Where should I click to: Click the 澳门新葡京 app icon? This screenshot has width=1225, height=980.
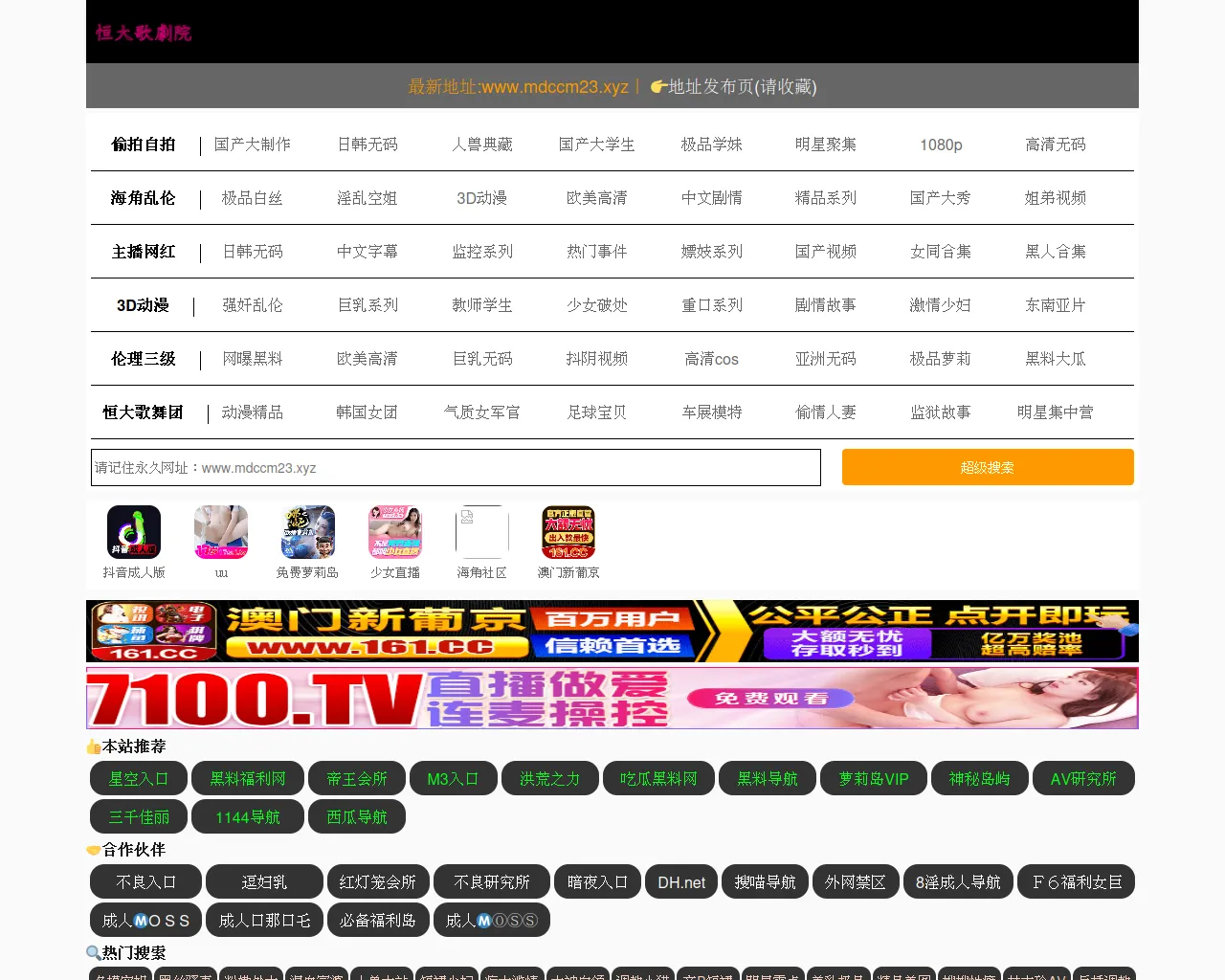tap(568, 532)
